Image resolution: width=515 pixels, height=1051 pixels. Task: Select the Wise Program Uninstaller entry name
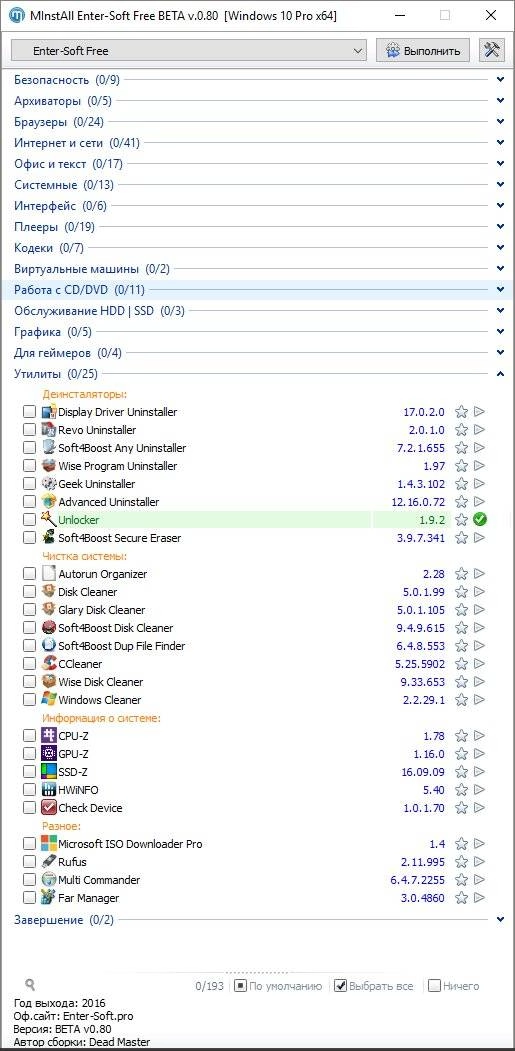tap(118, 466)
